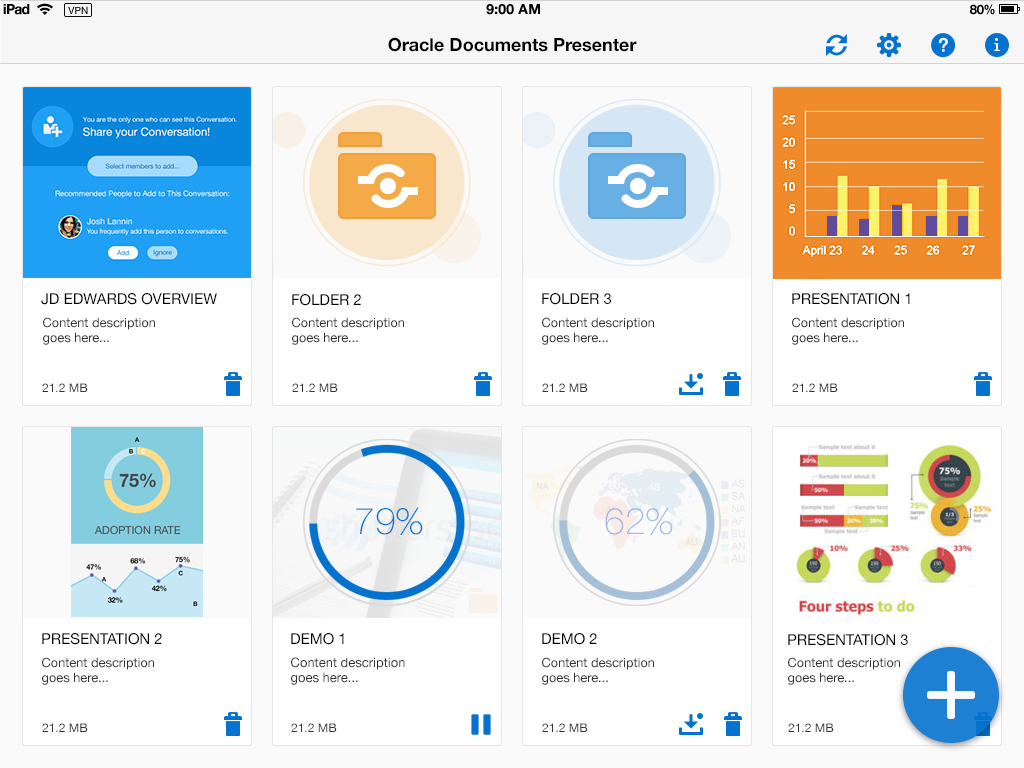1024x768 pixels.
Task: Open the PRESENTATION 3 Four steps thumbnail
Action: pos(886,522)
